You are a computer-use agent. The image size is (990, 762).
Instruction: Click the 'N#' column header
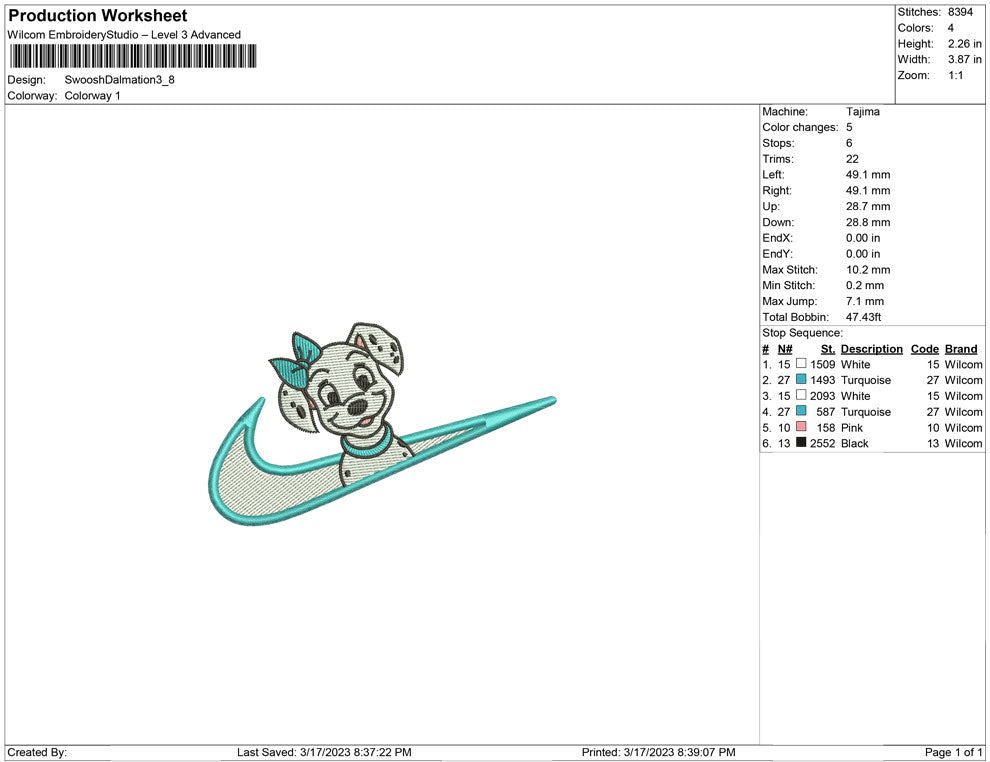click(x=785, y=349)
